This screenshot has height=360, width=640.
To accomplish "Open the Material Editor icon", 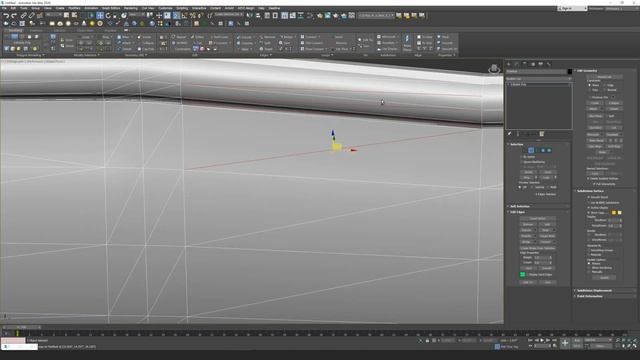I will pyautogui.click(x=309, y=16).
